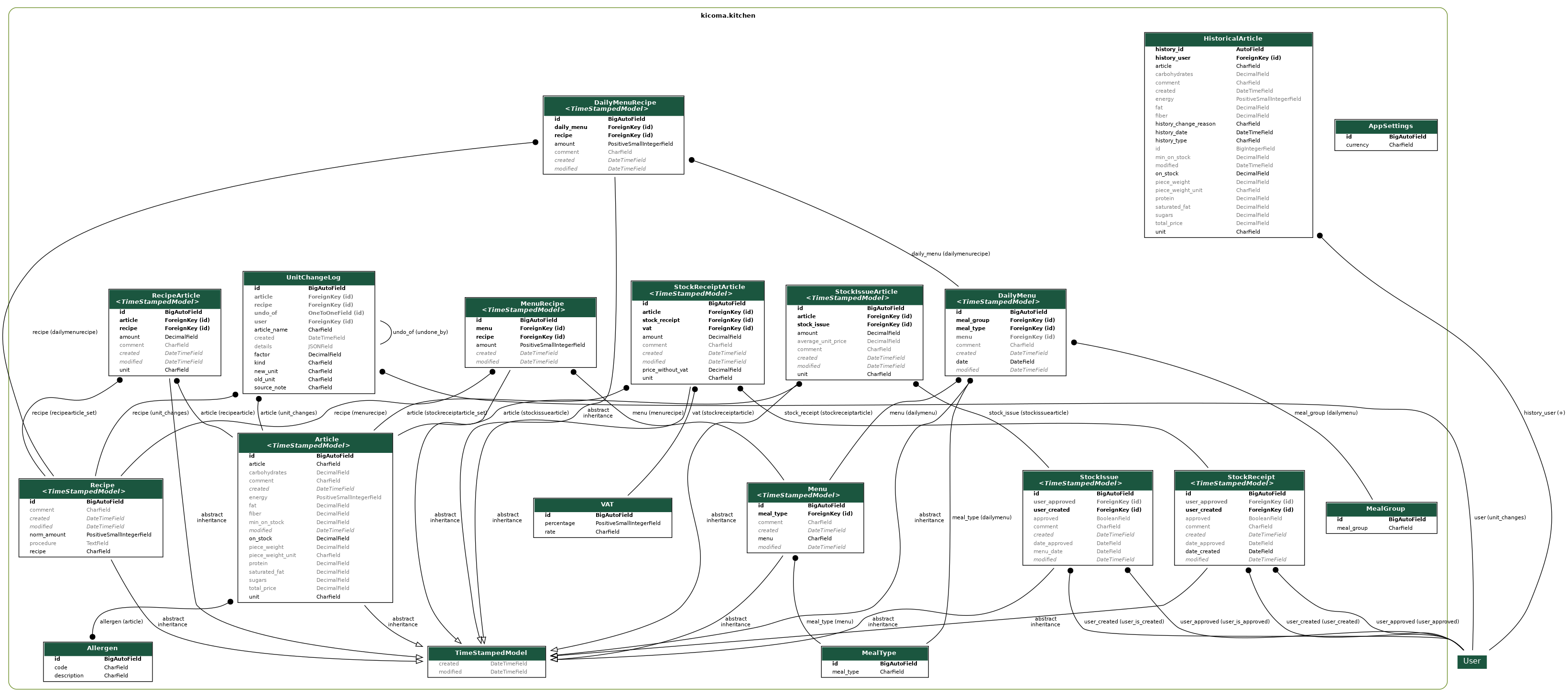Click the 'article (unit_changes)' edge label
Image resolution: width=1568 pixels, height=697 pixels.
tap(289, 414)
